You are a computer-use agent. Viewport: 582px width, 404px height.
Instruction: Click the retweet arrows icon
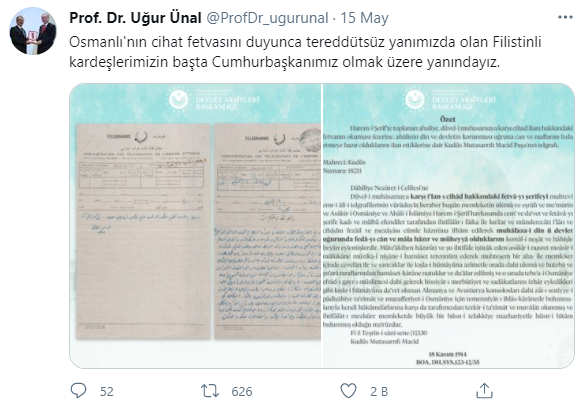click(210, 391)
